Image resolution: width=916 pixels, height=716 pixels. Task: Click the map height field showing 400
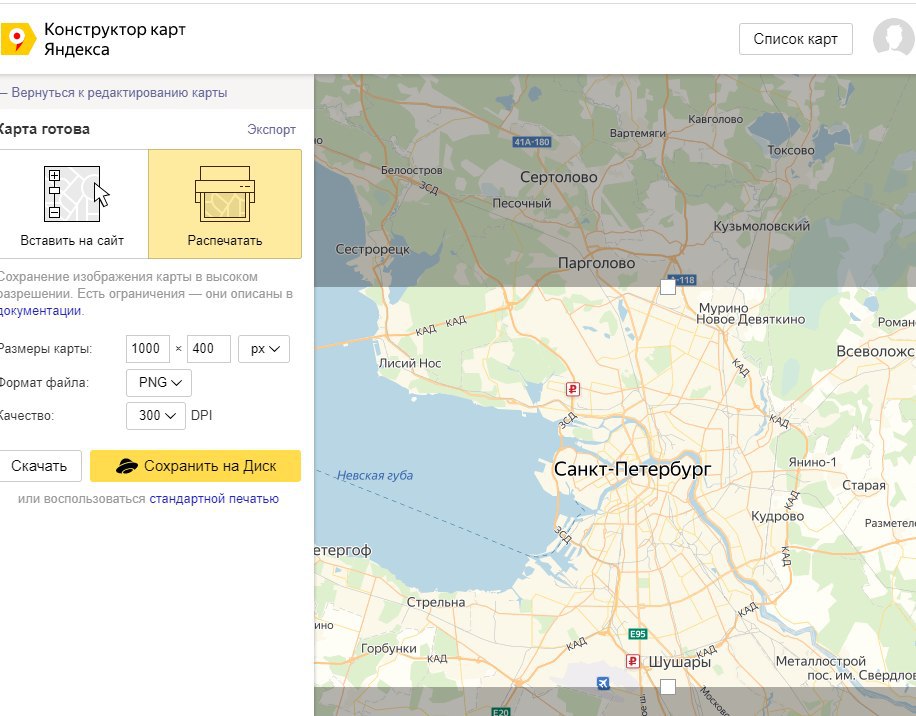[209, 349]
